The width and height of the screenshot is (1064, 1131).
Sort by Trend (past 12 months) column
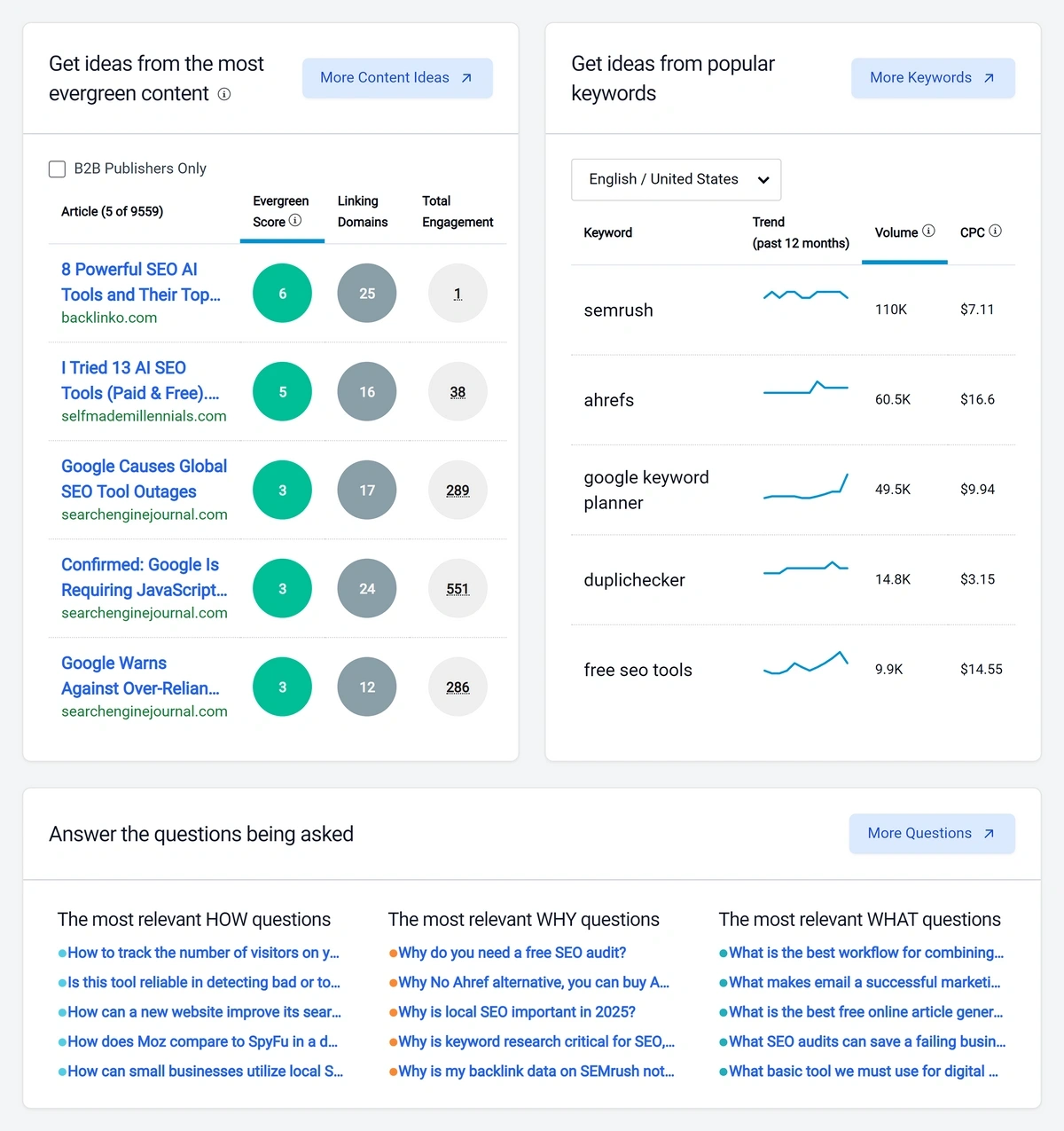tap(801, 232)
